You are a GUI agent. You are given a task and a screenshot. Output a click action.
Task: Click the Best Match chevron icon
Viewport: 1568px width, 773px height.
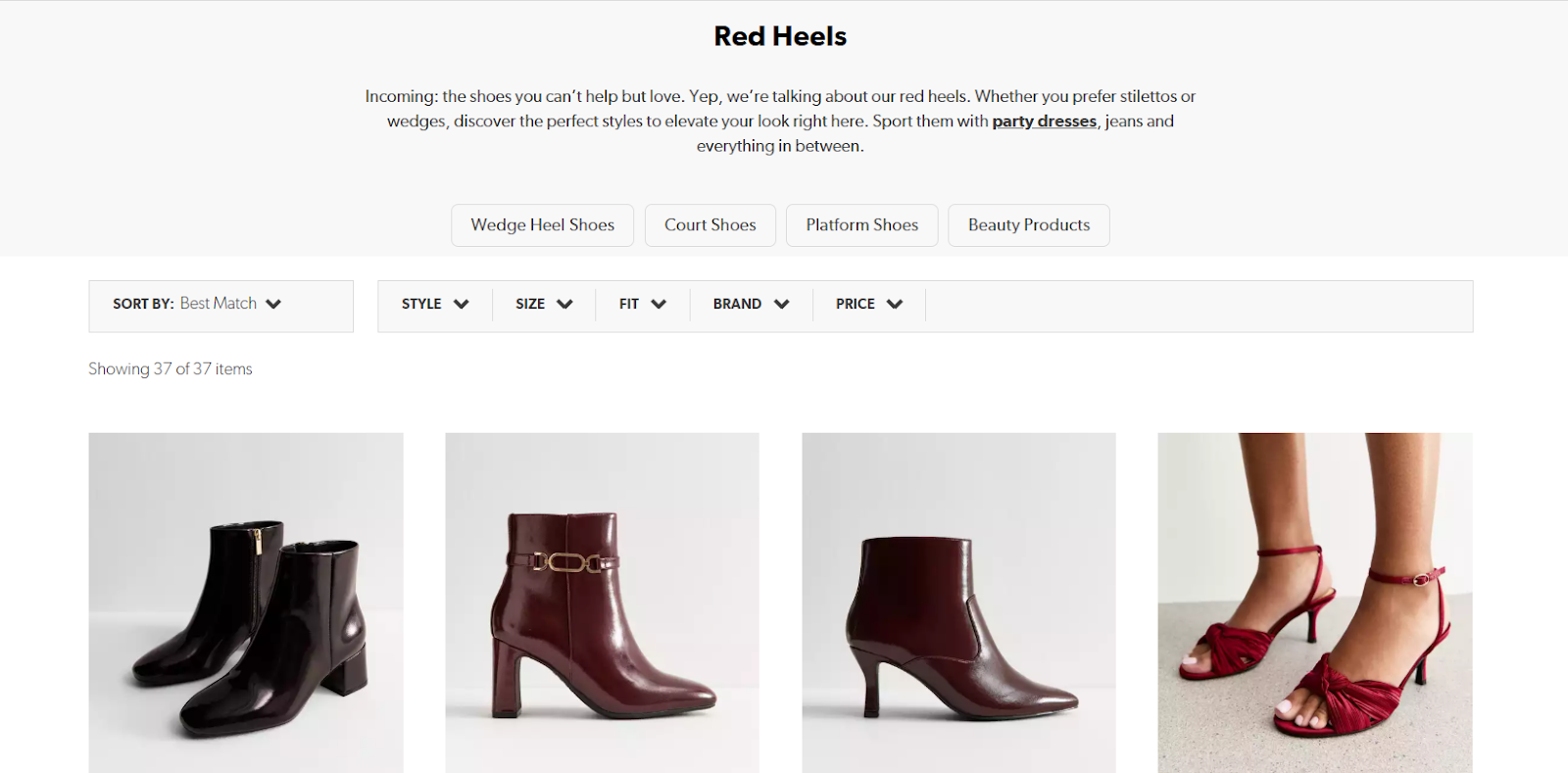pyautogui.click(x=276, y=304)
